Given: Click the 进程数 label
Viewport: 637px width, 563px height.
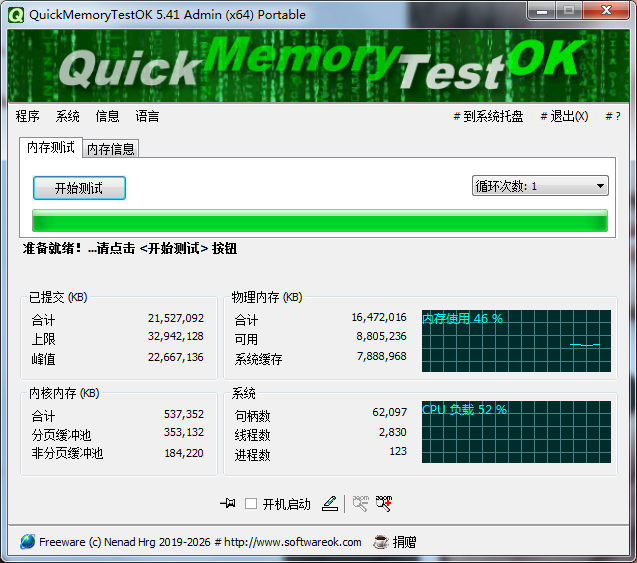Looking at the screenshot, I should coord(252,455).
